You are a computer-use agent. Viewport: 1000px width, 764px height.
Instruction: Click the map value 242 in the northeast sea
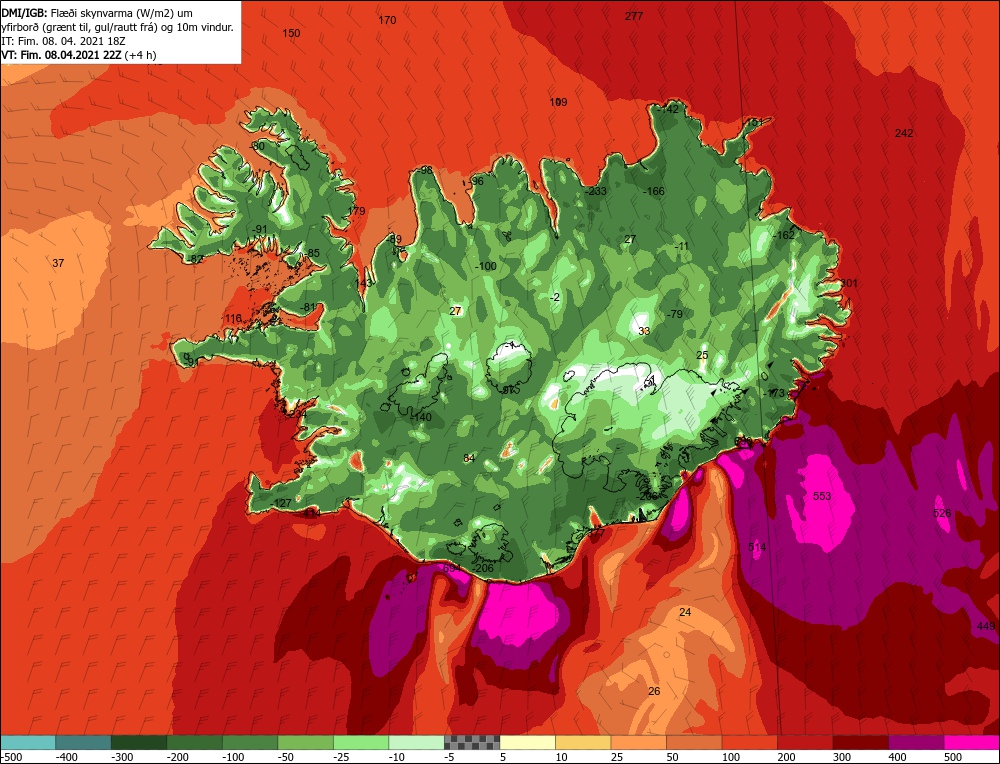click(904, 133)
